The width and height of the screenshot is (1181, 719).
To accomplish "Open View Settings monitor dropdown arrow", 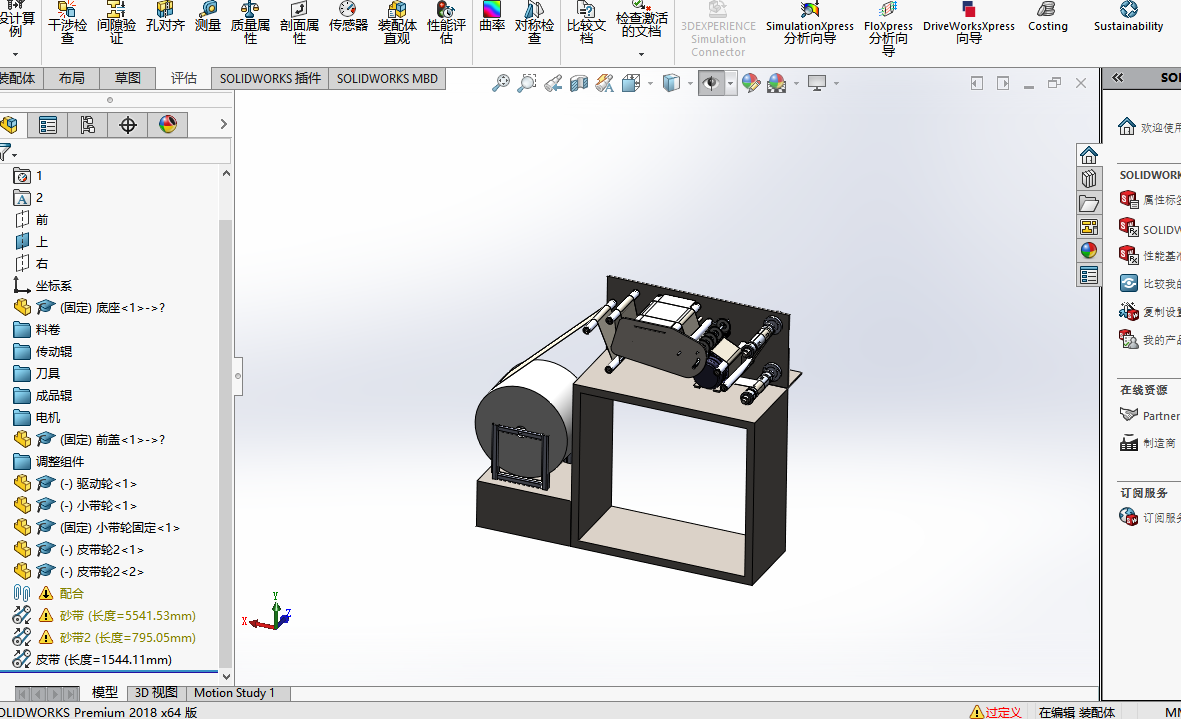I will click(x=836, y=84).
